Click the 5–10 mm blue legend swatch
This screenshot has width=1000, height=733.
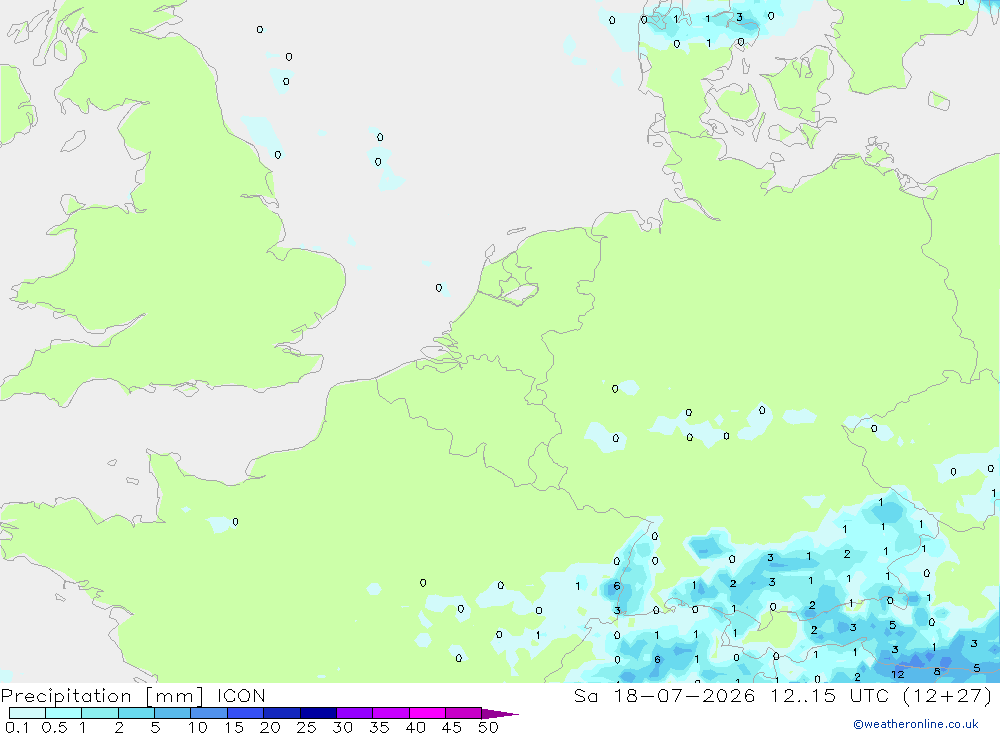(172, 713)
